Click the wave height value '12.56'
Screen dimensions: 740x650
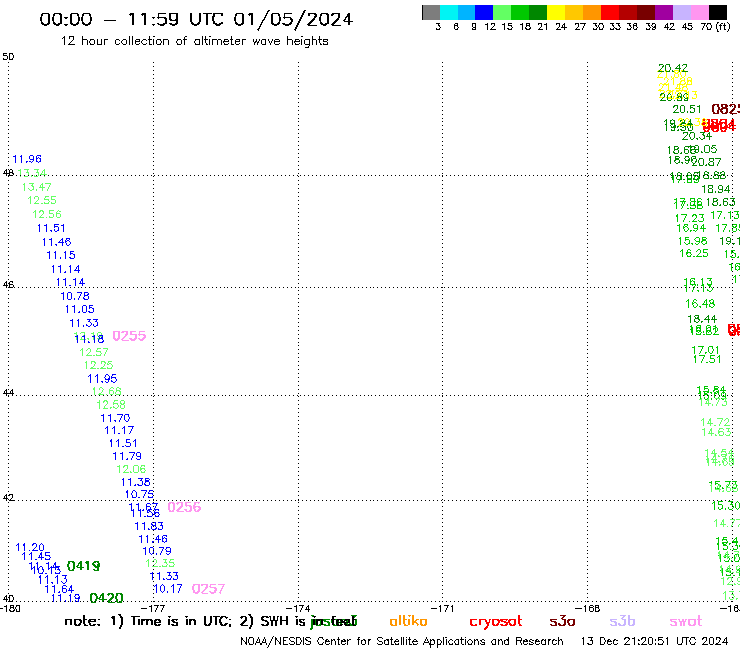coord(47,214)
